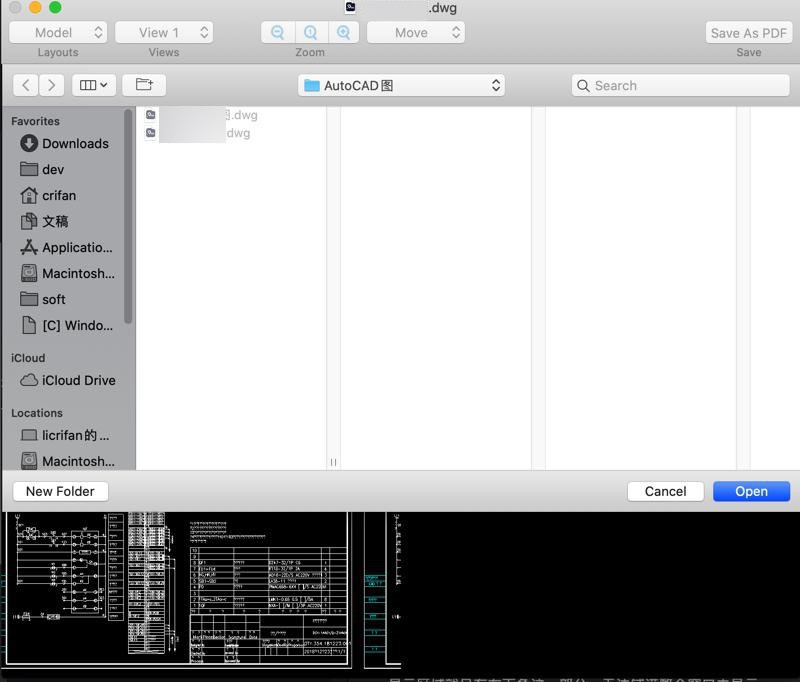Select the dev folder in sidebar
Image resolution: width=800 pixels, height=682 pixels.
coord(42,169)
